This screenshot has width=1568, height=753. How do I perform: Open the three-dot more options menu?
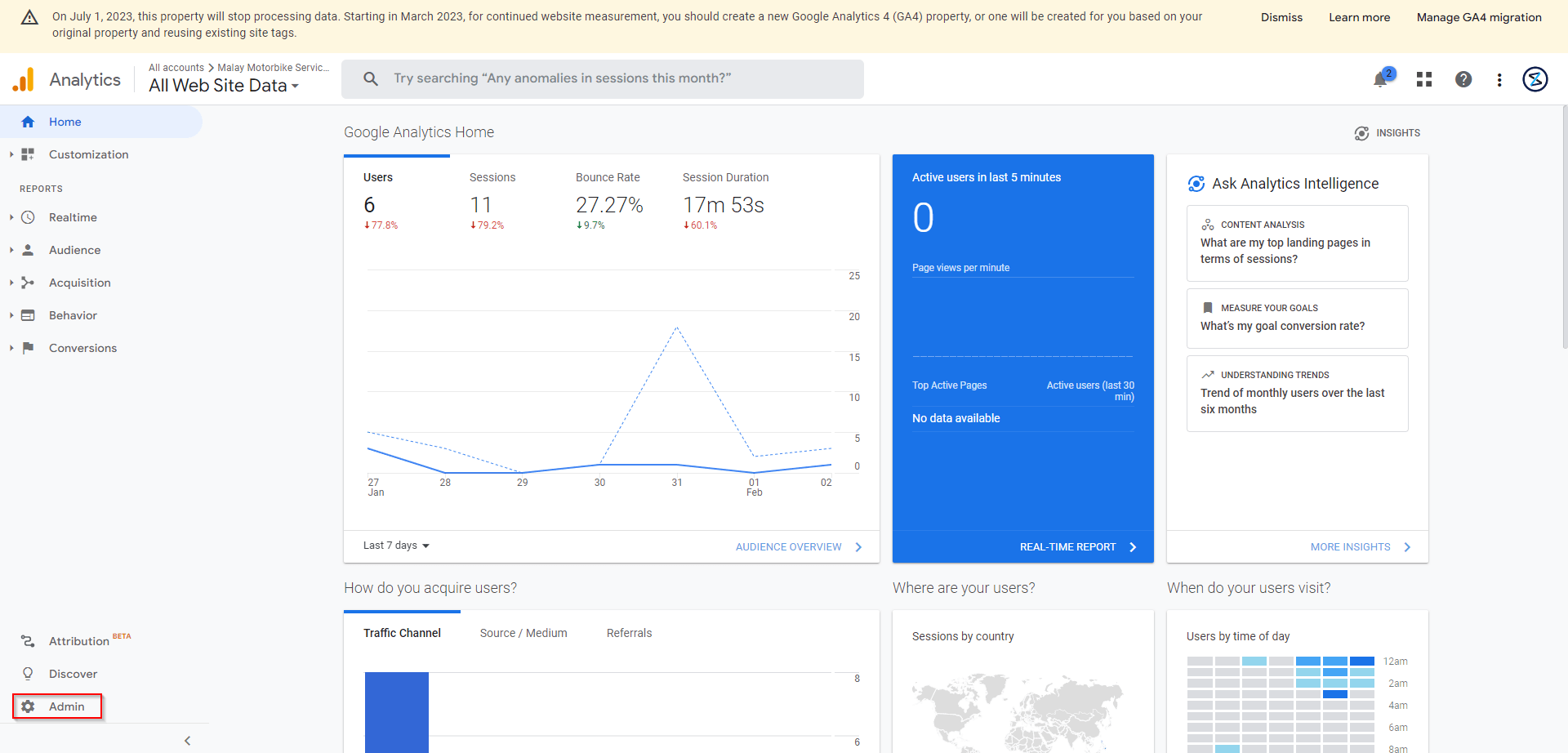tap(1499, 79)
